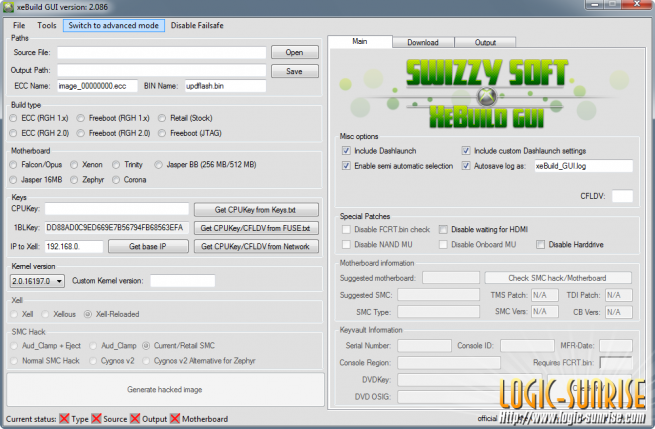Open the Tools menu

47,25
